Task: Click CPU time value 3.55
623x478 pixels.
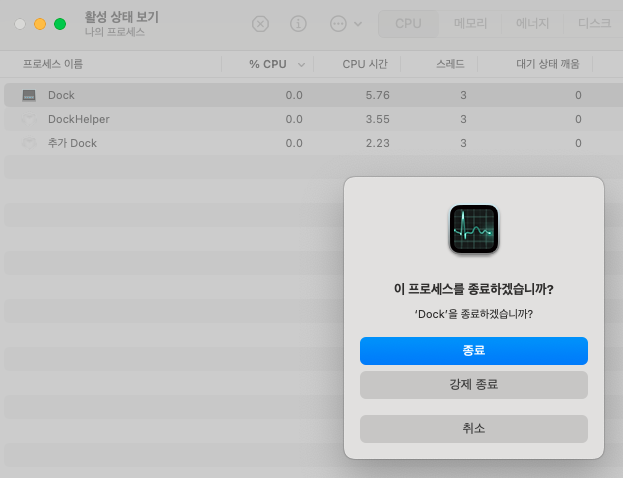Action: pyautogui.click(x=377, y=119)
